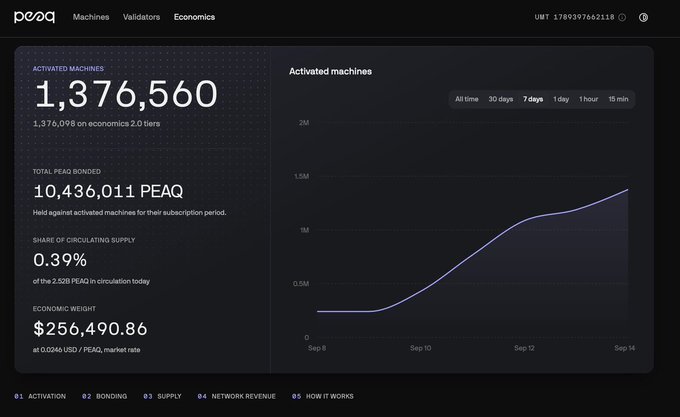The width and height of the screenshot is (680, 417).
Task: Jump to 02 Bonding section
Action: tap(105, 396)
